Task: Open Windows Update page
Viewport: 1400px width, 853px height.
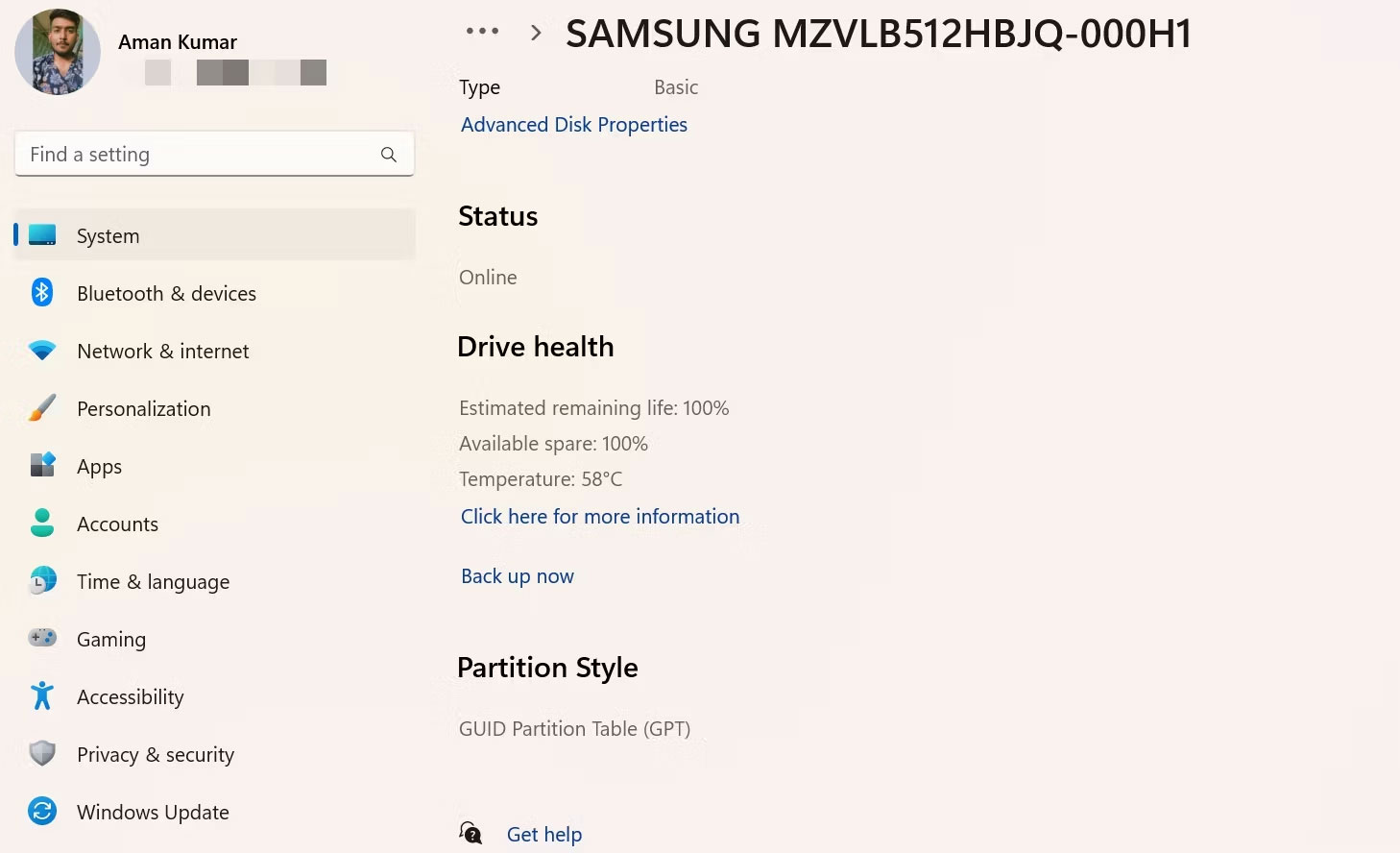Action: [x=215, y=812]
